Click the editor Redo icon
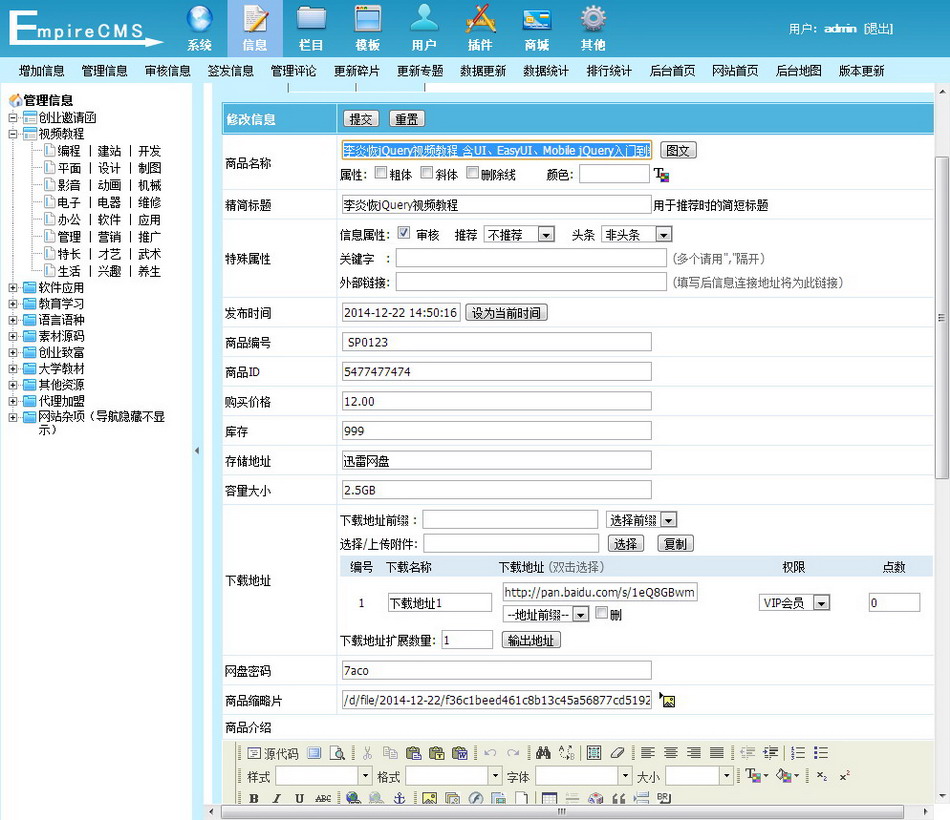 513,753
